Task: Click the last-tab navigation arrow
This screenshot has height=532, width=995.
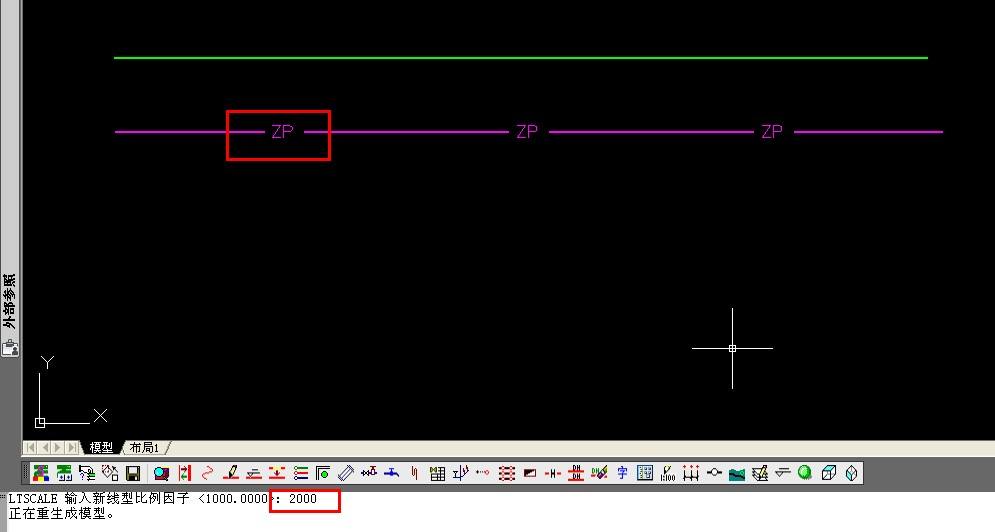Action: tap(73, 448)
